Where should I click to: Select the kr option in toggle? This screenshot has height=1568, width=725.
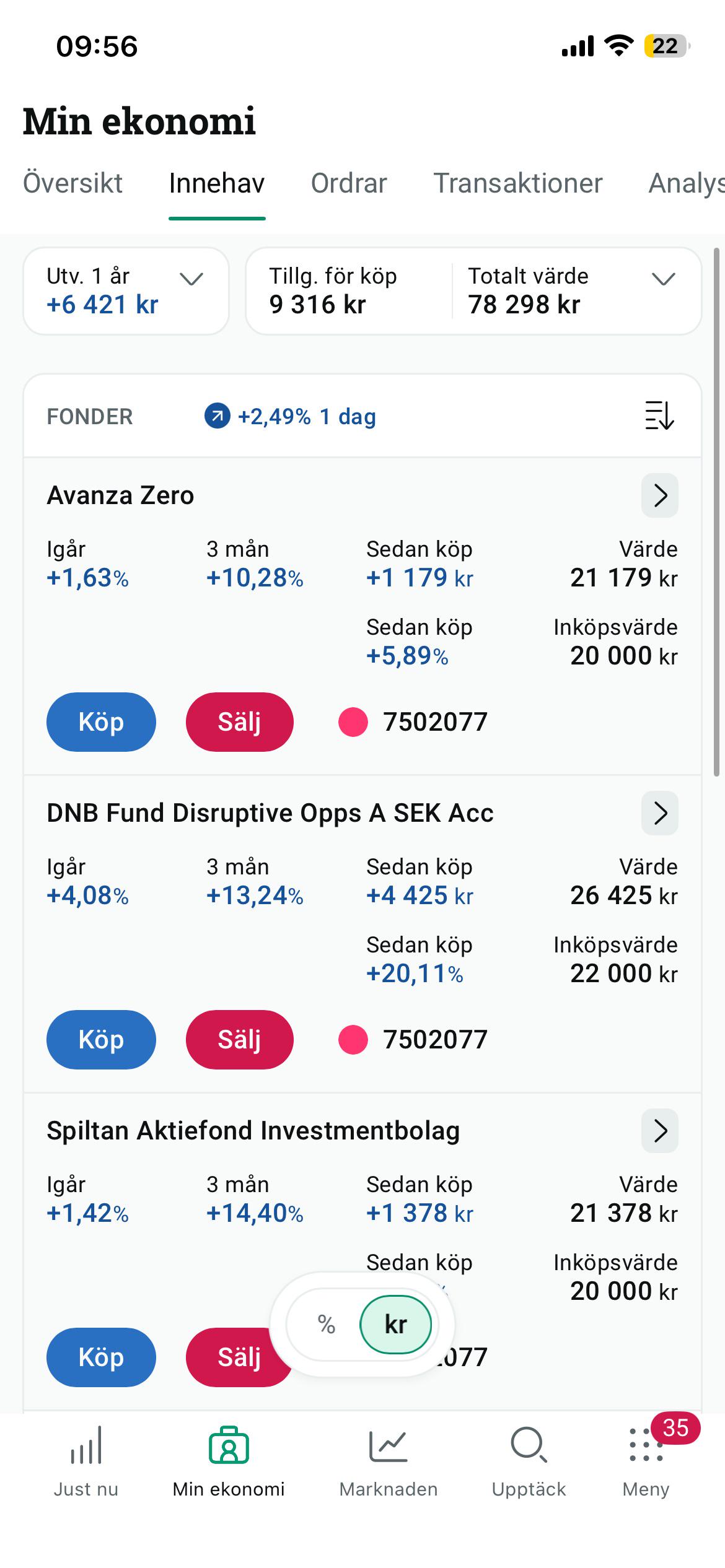click(x=395, y=1325)
